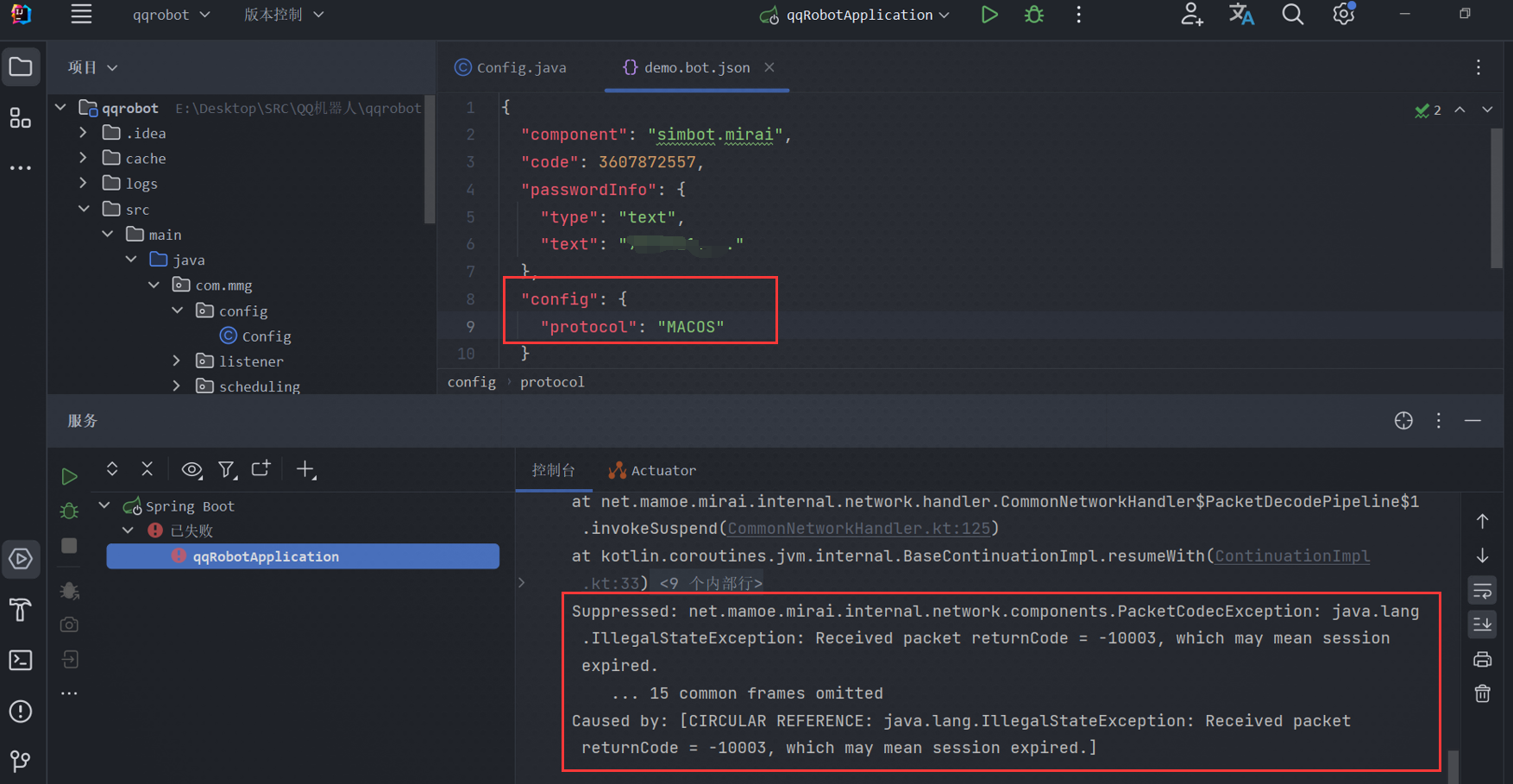Viewport: 1513px width, 784px height.
Task: Expand the .idea folder
Action: click(83, 133)
